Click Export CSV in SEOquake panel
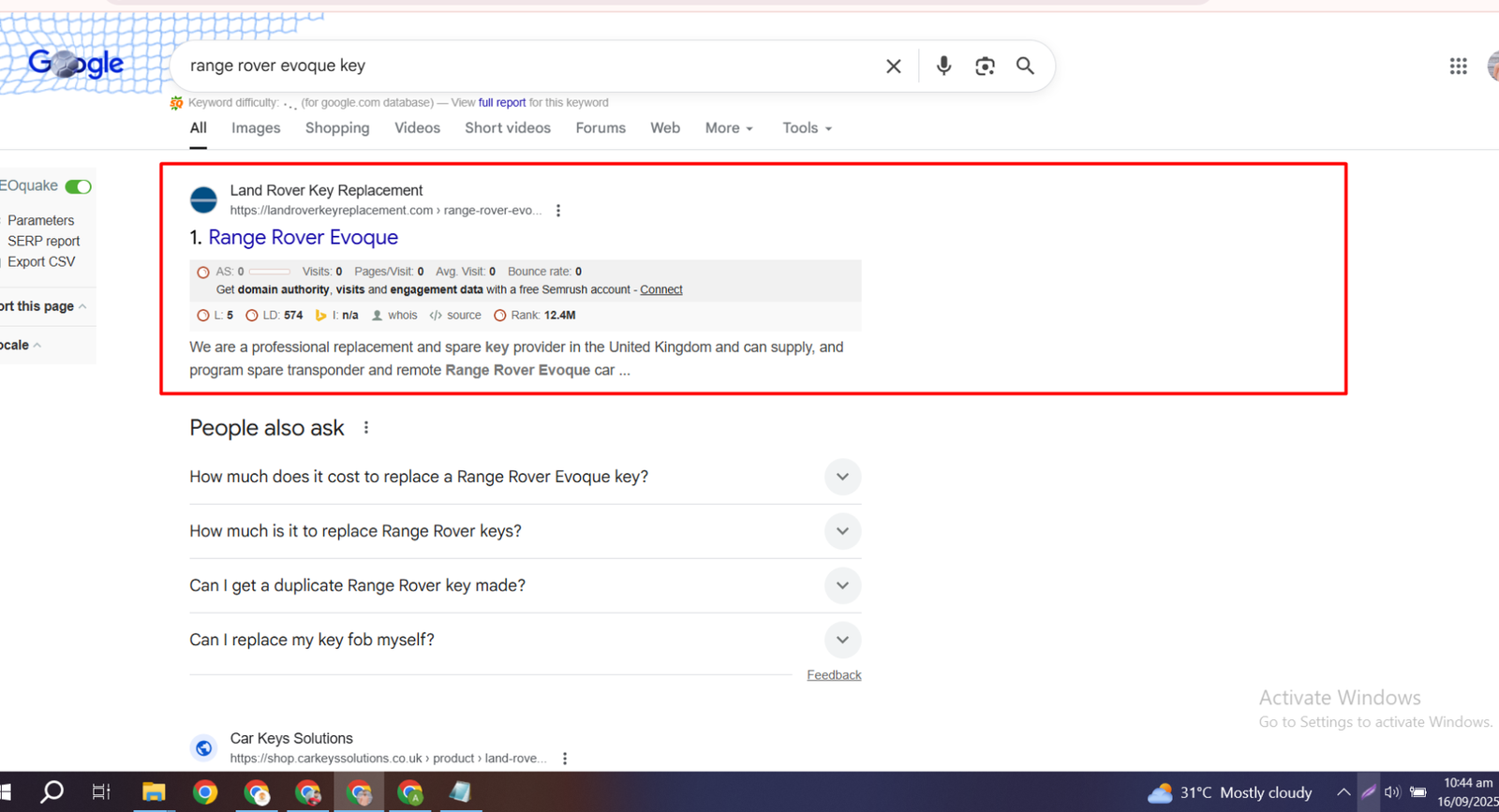Viewport: 1499px width, 812px height. [41, 262]
